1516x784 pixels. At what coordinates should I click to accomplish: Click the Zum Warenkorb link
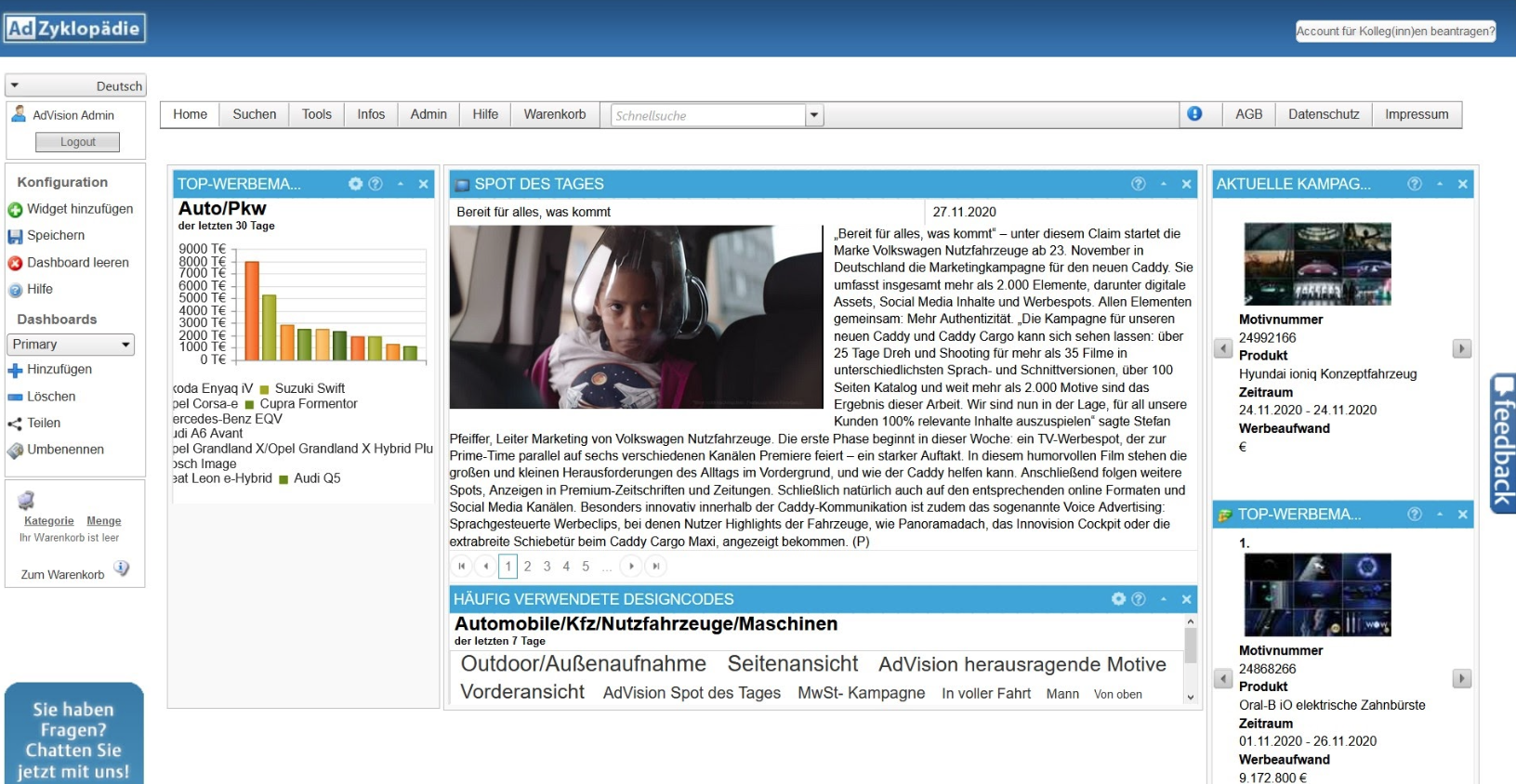pos(62,575)
